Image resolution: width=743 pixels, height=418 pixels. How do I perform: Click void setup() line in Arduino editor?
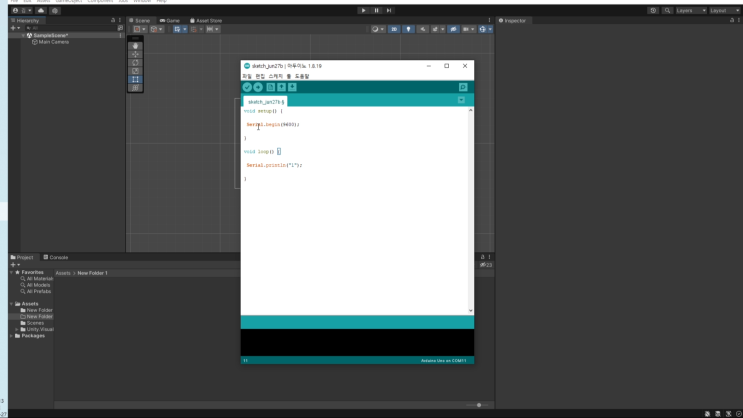point(263,111)
